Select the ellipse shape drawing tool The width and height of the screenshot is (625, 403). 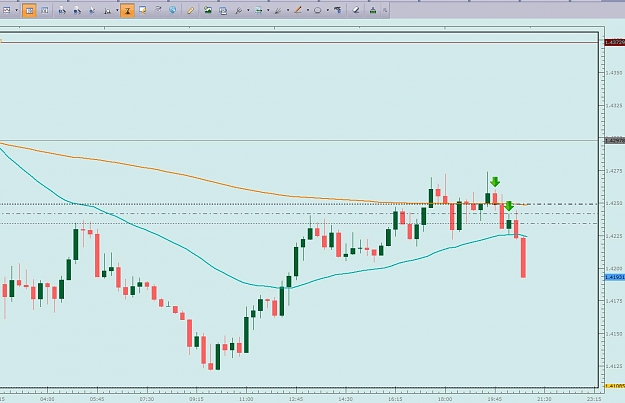(x=318, y=11)
